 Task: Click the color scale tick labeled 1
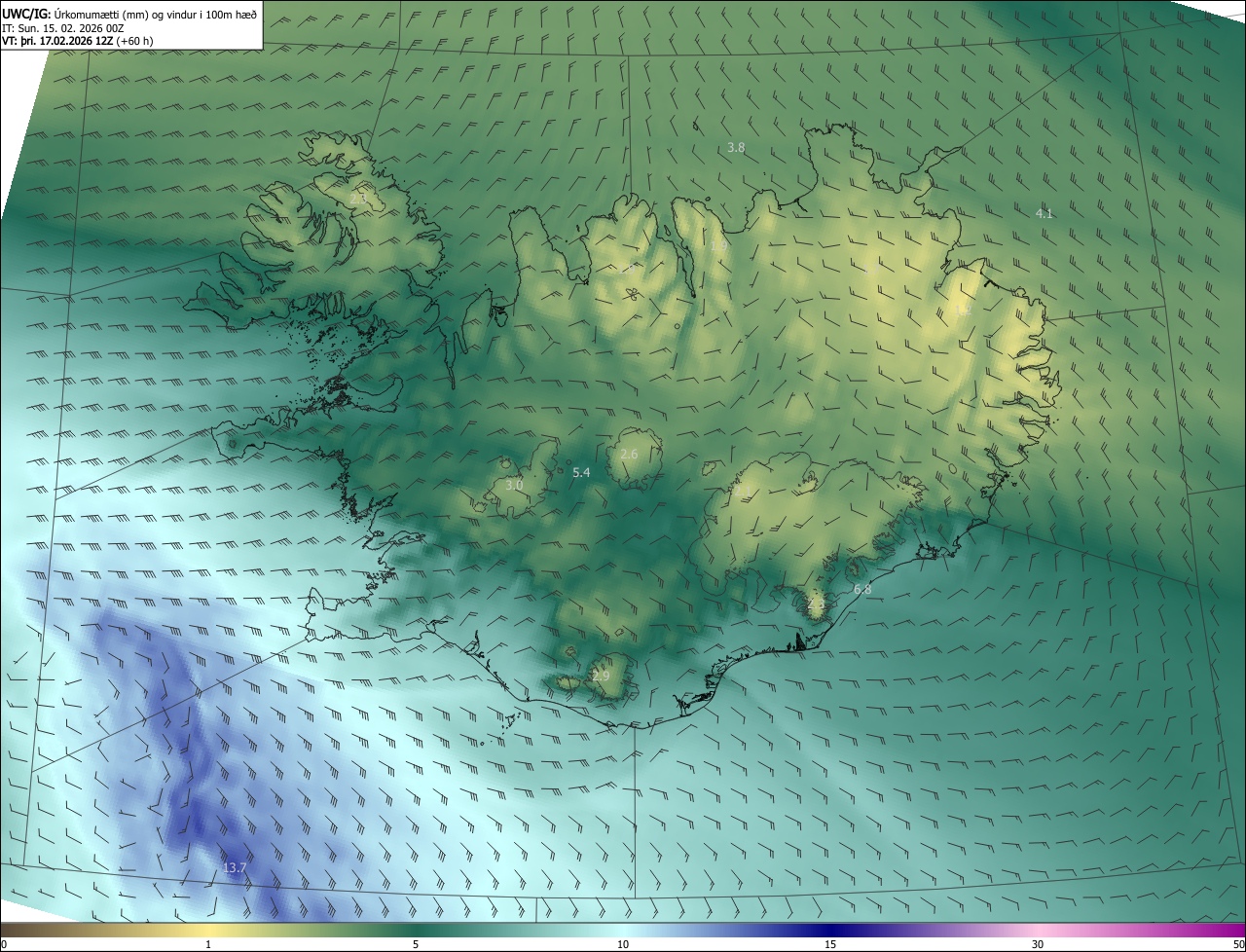208,944
